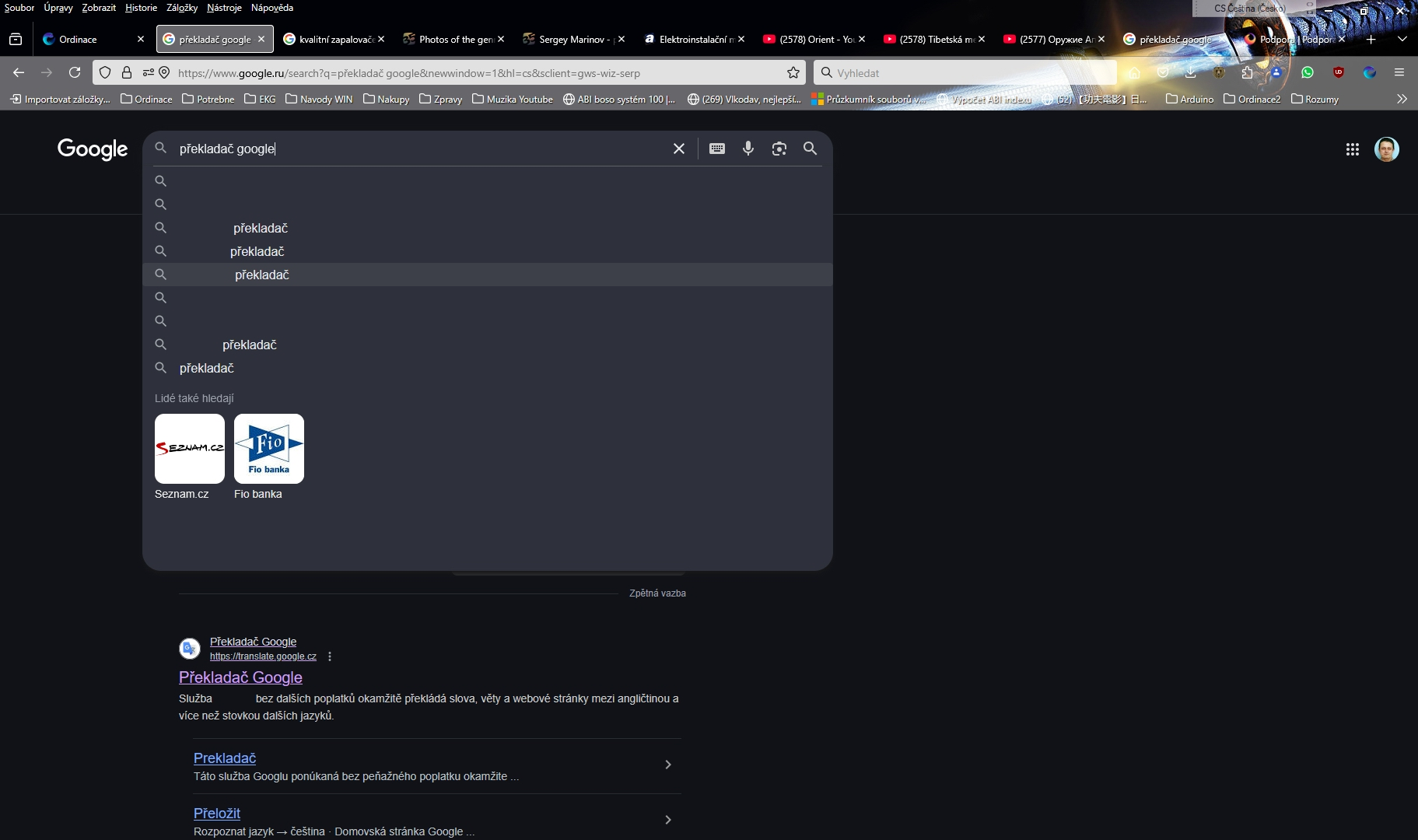Close the kvalitní zapalovače tab
1418x840 pixels.
381,39
